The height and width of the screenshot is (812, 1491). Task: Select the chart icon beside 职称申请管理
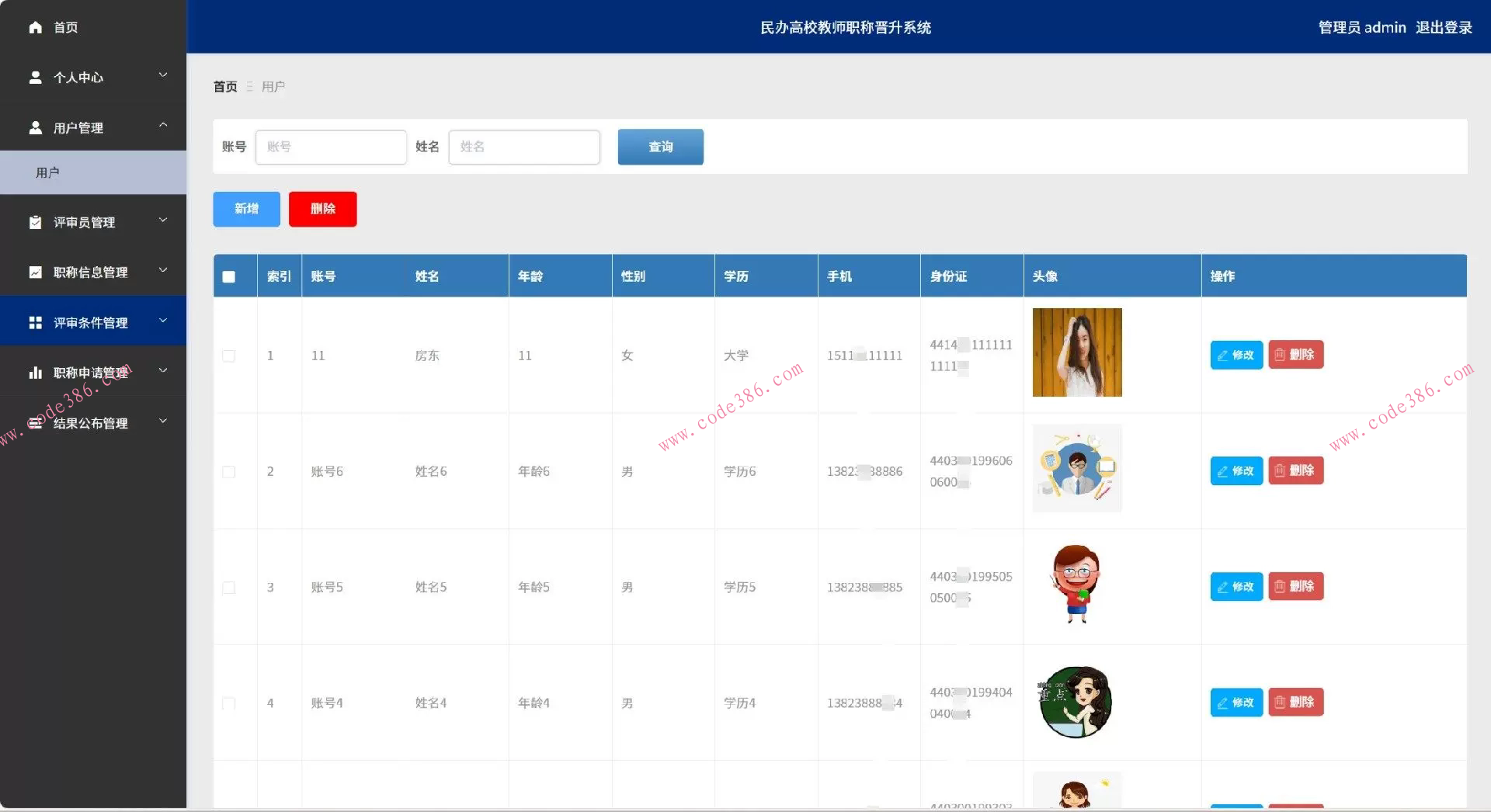pos(36,372)
